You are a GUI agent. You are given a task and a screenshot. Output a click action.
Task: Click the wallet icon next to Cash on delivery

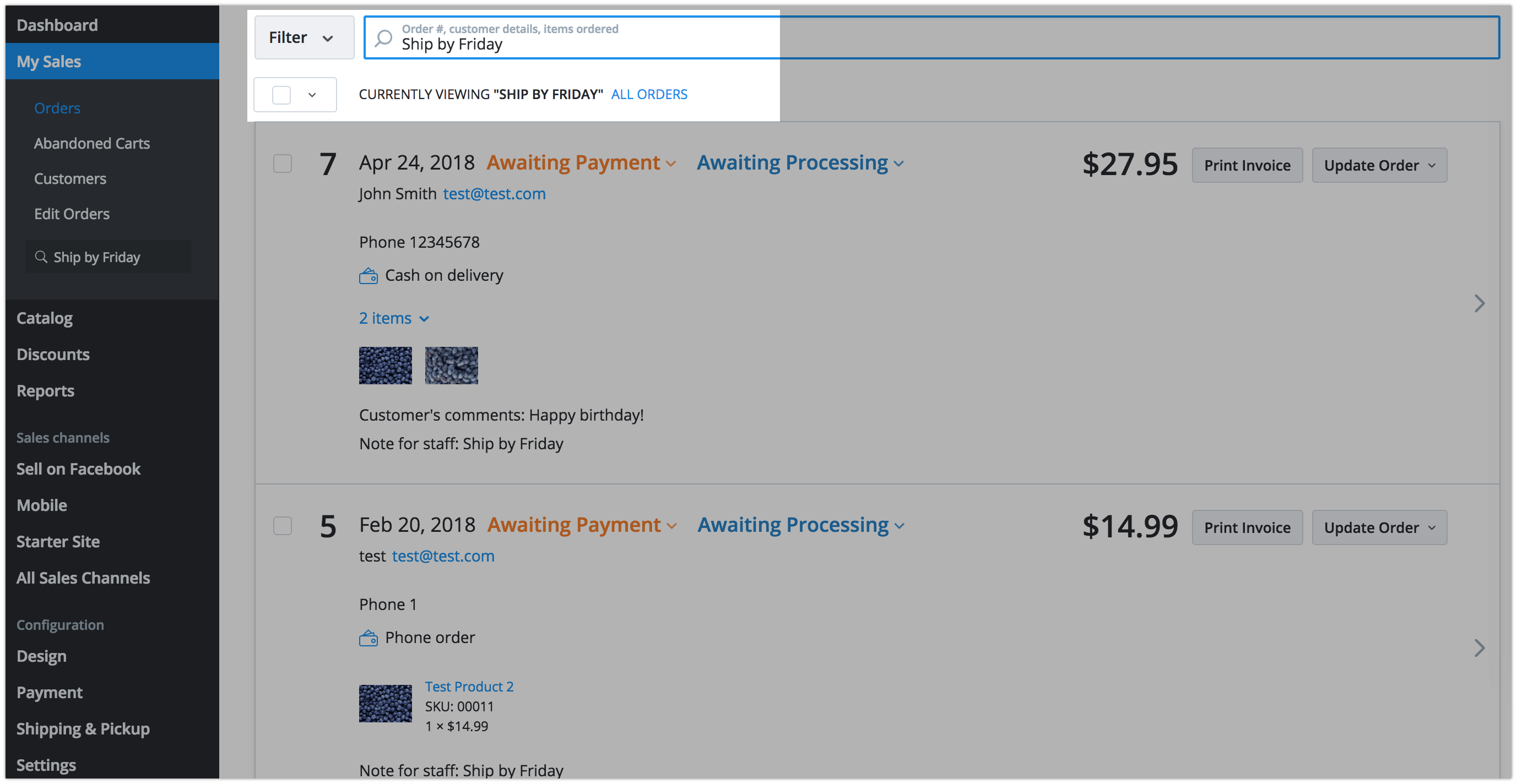click(x=369, y=275)
